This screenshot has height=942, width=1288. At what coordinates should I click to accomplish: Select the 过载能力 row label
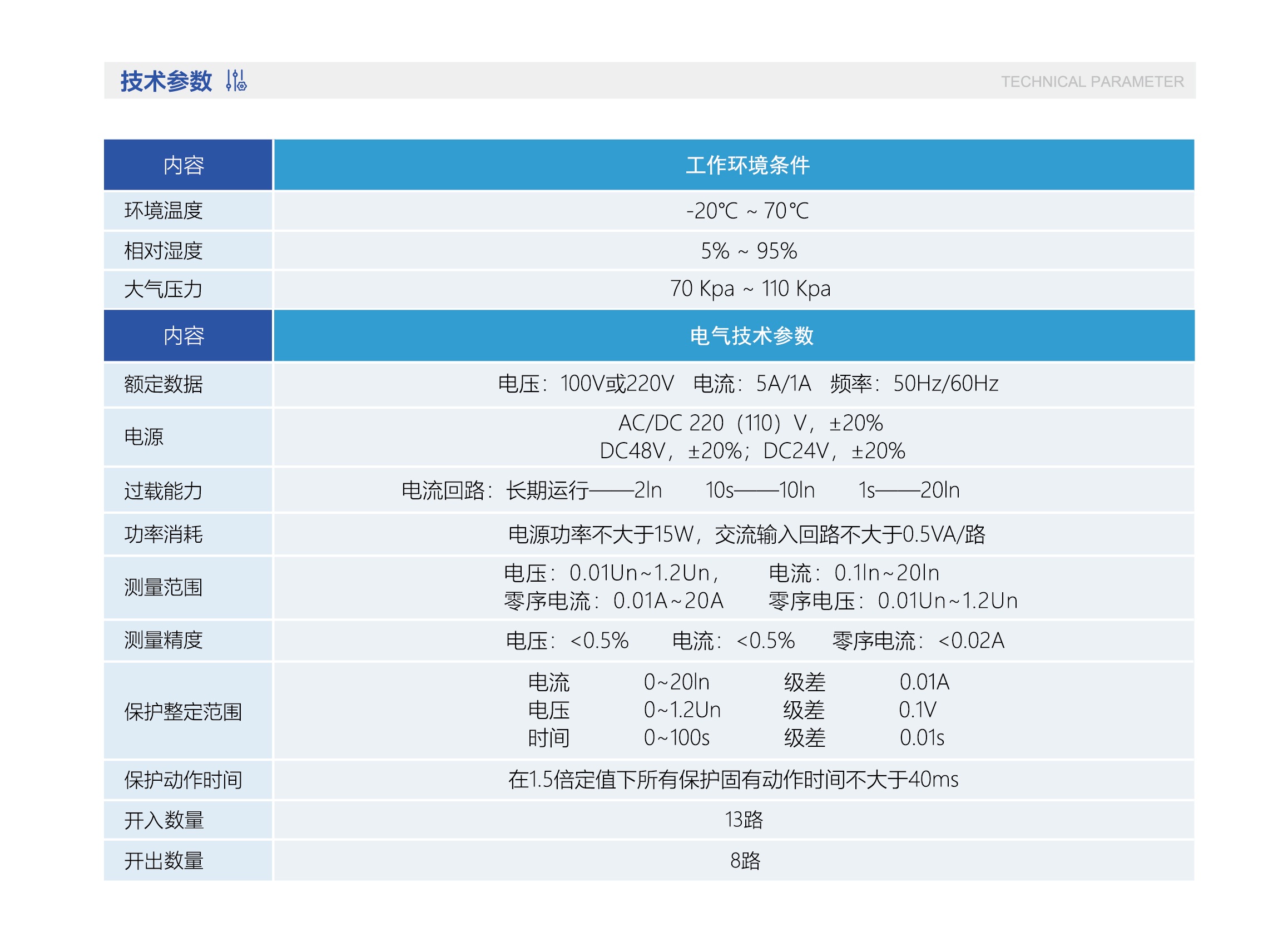pyautogui.click(x=163, y=491)
